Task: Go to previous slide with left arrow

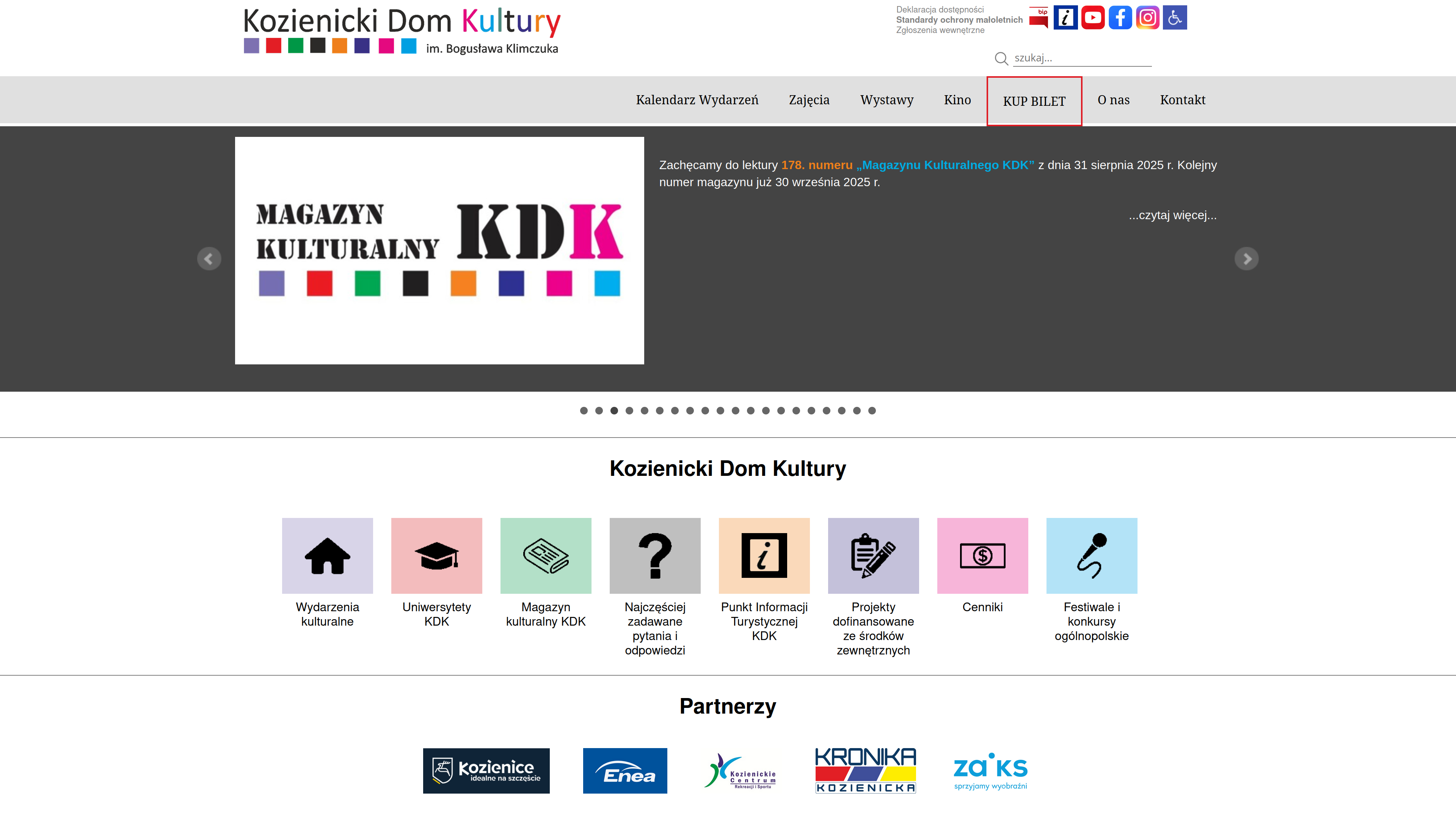Action: (x=209, y=259)
